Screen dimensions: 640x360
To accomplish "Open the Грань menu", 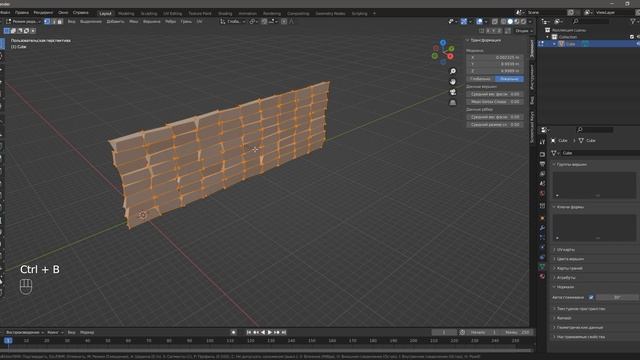I will pyautogui.click(x=186, y=21).
